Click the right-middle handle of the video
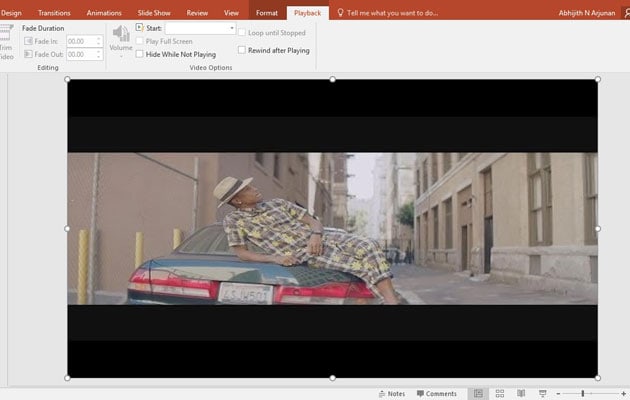The height and width of the screenshot is (400, 630). [x=597, y=229]
